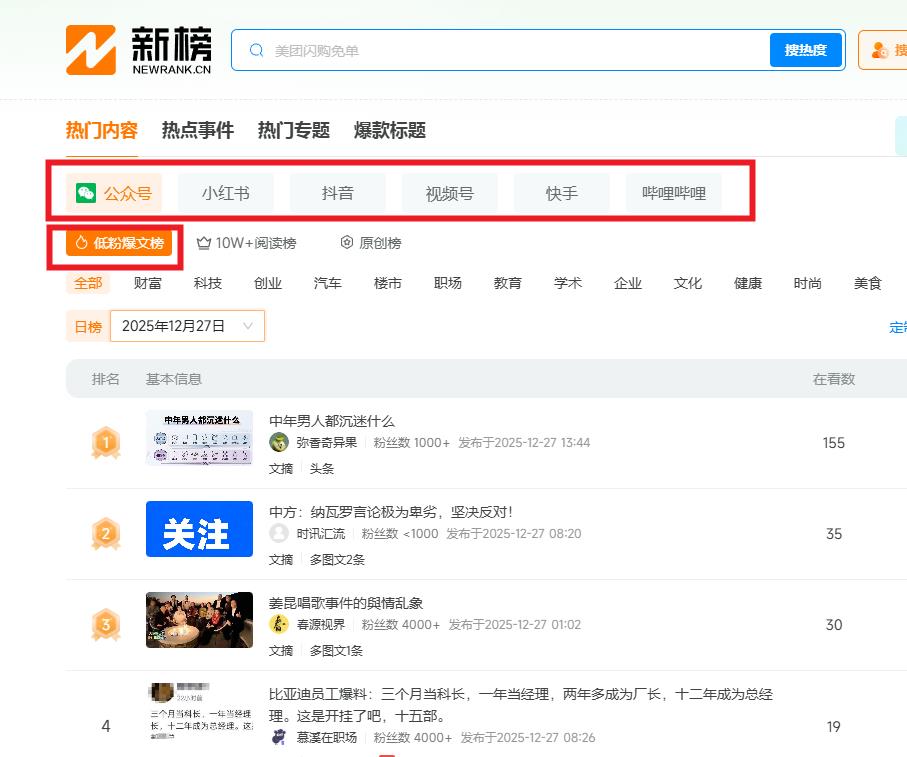
Task: Filter by 教育 category
Action: [508, 283]
